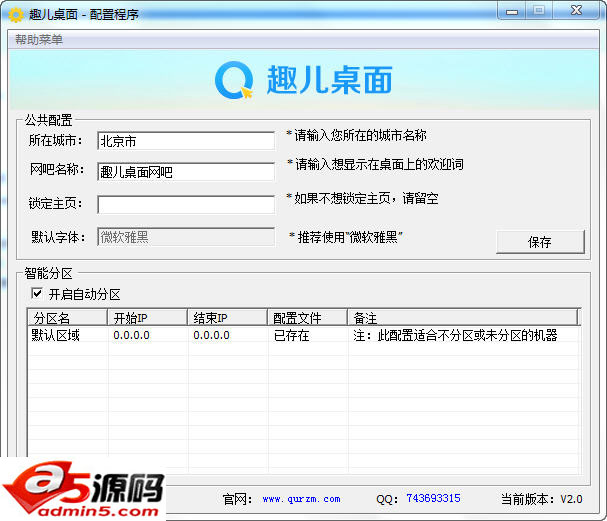
Task: Toggle the 开启自动分区 checkbox
Action: [x=37, y=293]
